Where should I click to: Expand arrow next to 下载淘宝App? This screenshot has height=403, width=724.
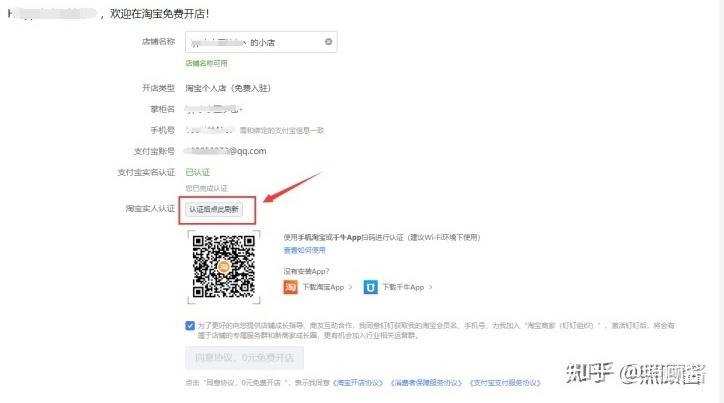pyautogui.click(x=351, y=287)
